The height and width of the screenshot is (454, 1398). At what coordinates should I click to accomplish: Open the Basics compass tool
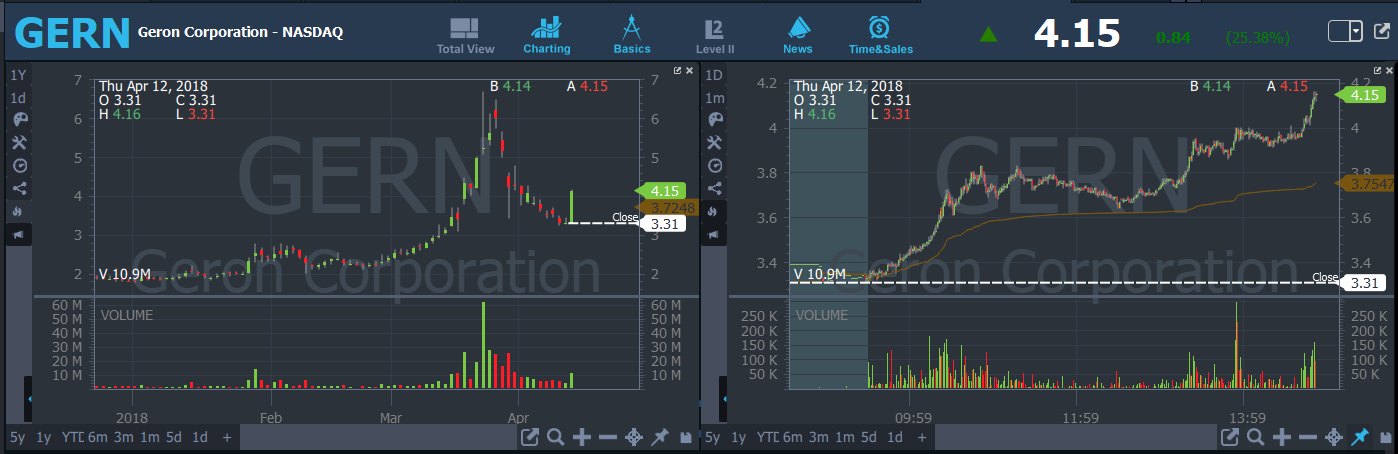tap(632, 35)
